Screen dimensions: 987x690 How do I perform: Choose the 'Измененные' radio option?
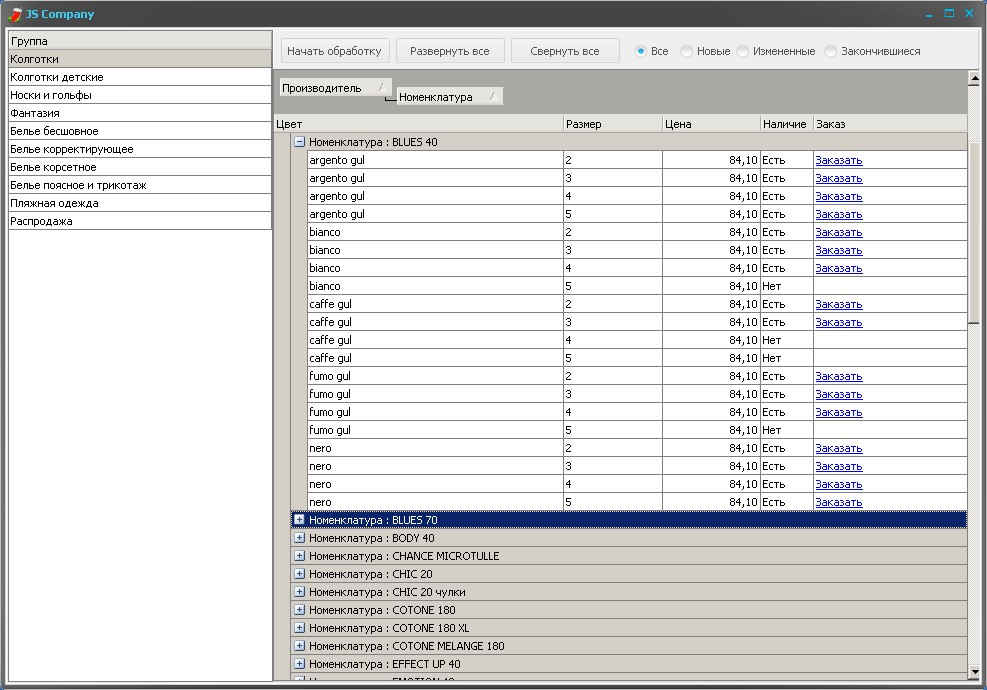[743, 51]
